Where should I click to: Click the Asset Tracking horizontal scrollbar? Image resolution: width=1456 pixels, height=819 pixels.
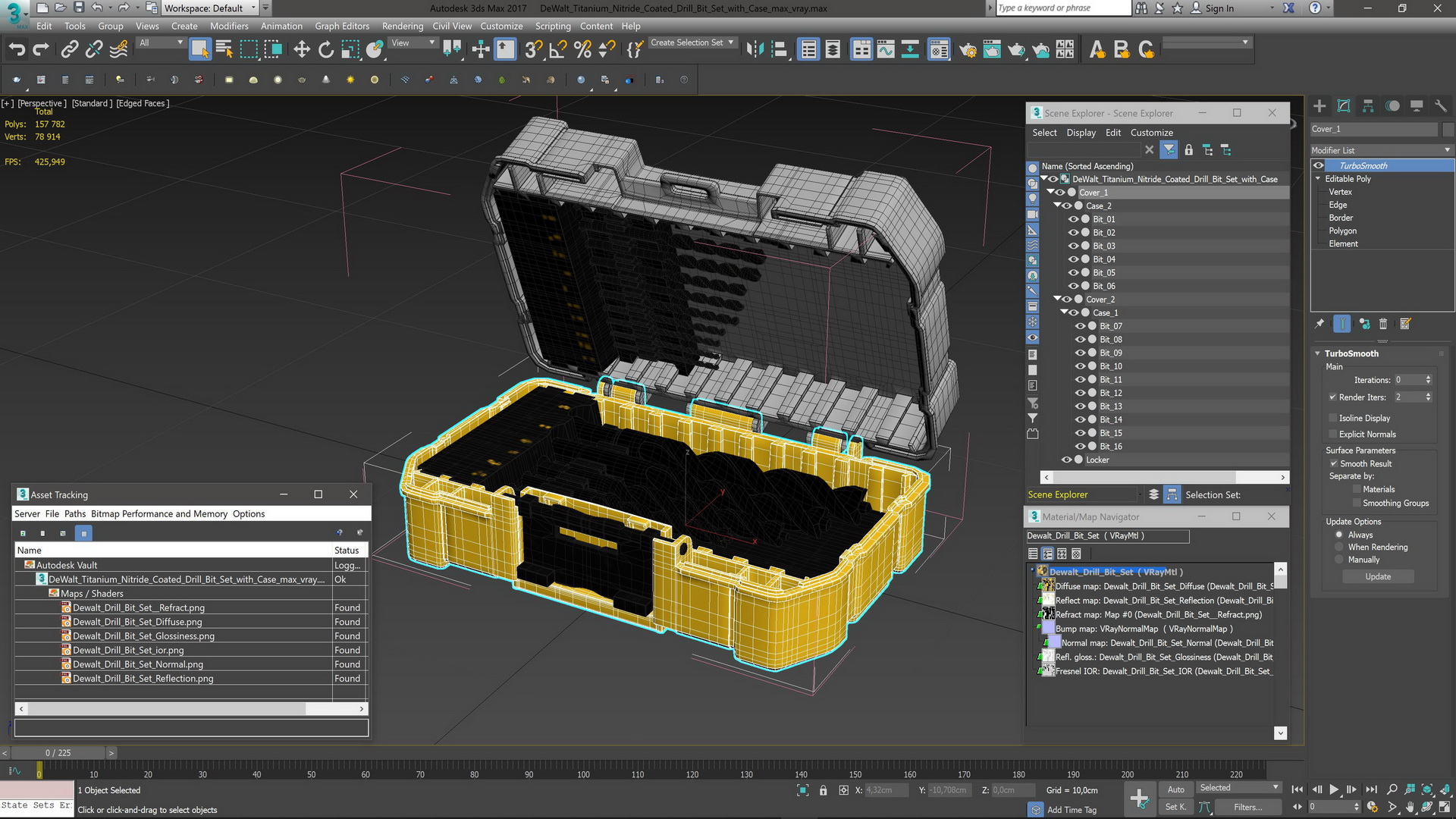pos(192,708)
